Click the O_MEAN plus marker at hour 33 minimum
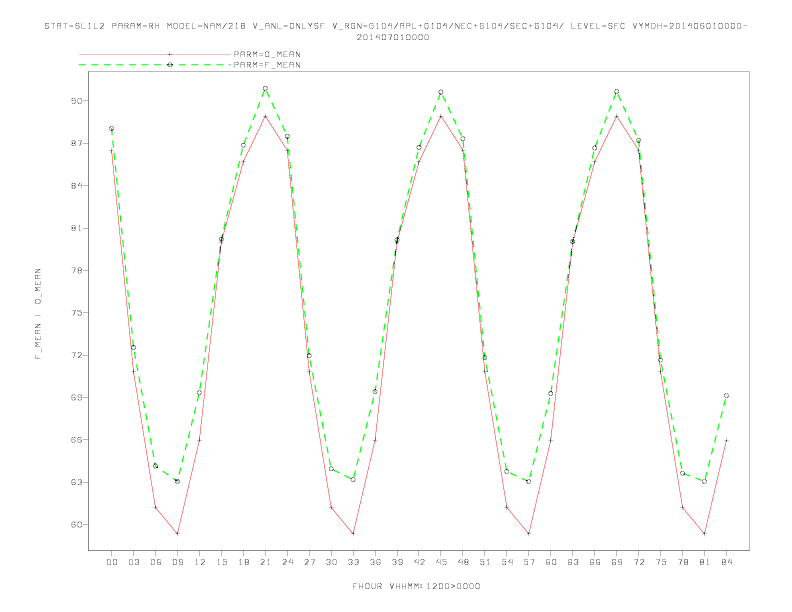Screen dimensions: 792x612 pyautogui.click(x=353, y=534)
